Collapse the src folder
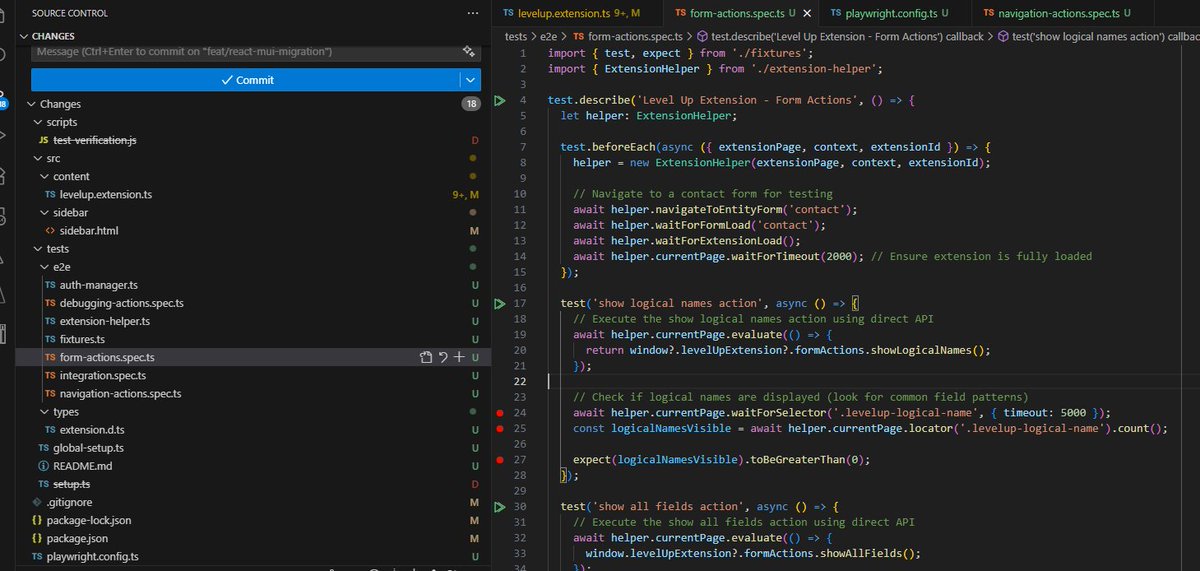Image resolution: width=1200 pixels, height=571 pixels. pos(37,158)
